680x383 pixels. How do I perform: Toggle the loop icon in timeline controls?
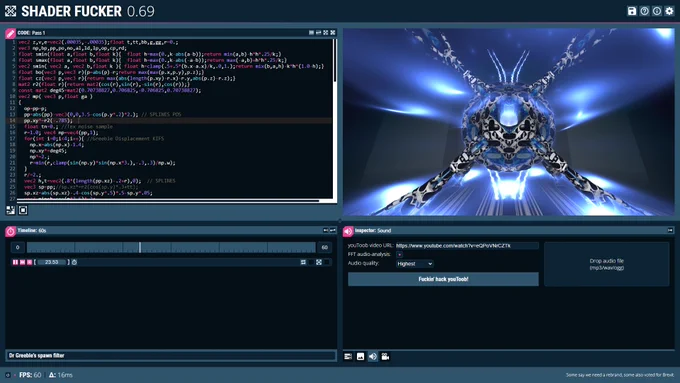[x=303, y=262]
